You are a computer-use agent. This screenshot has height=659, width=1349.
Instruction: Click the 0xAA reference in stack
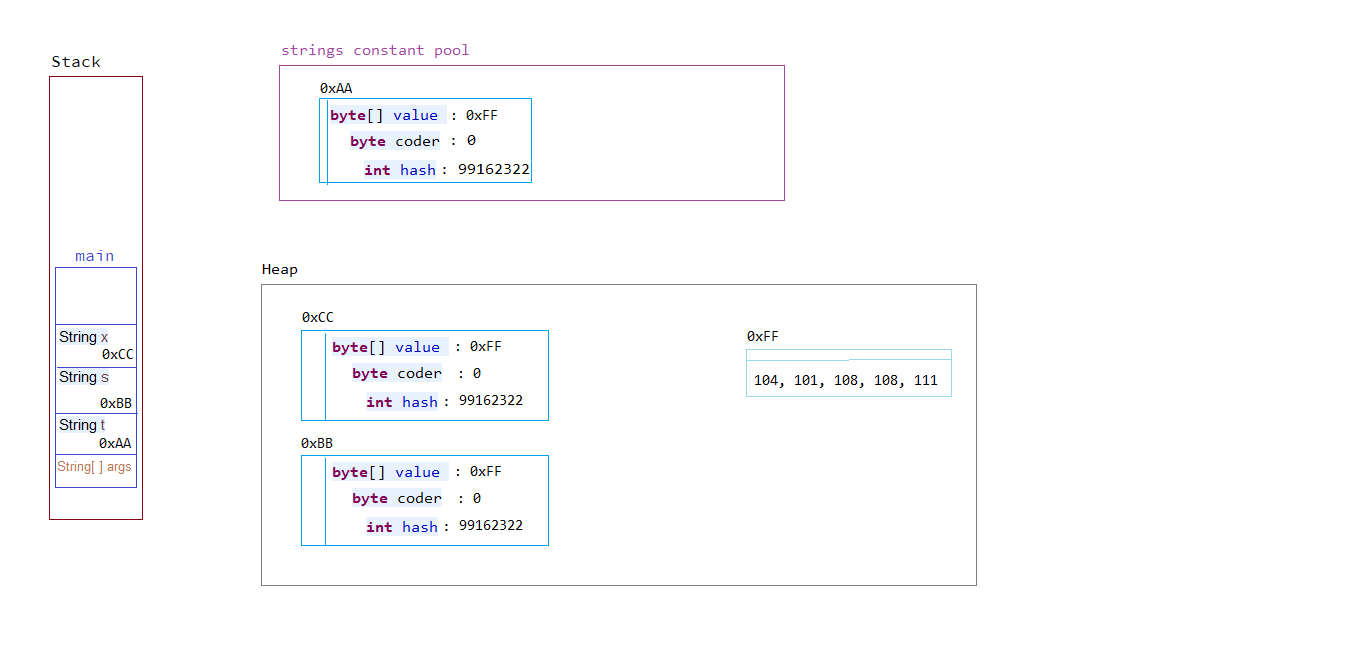click(x=115, y=443)
